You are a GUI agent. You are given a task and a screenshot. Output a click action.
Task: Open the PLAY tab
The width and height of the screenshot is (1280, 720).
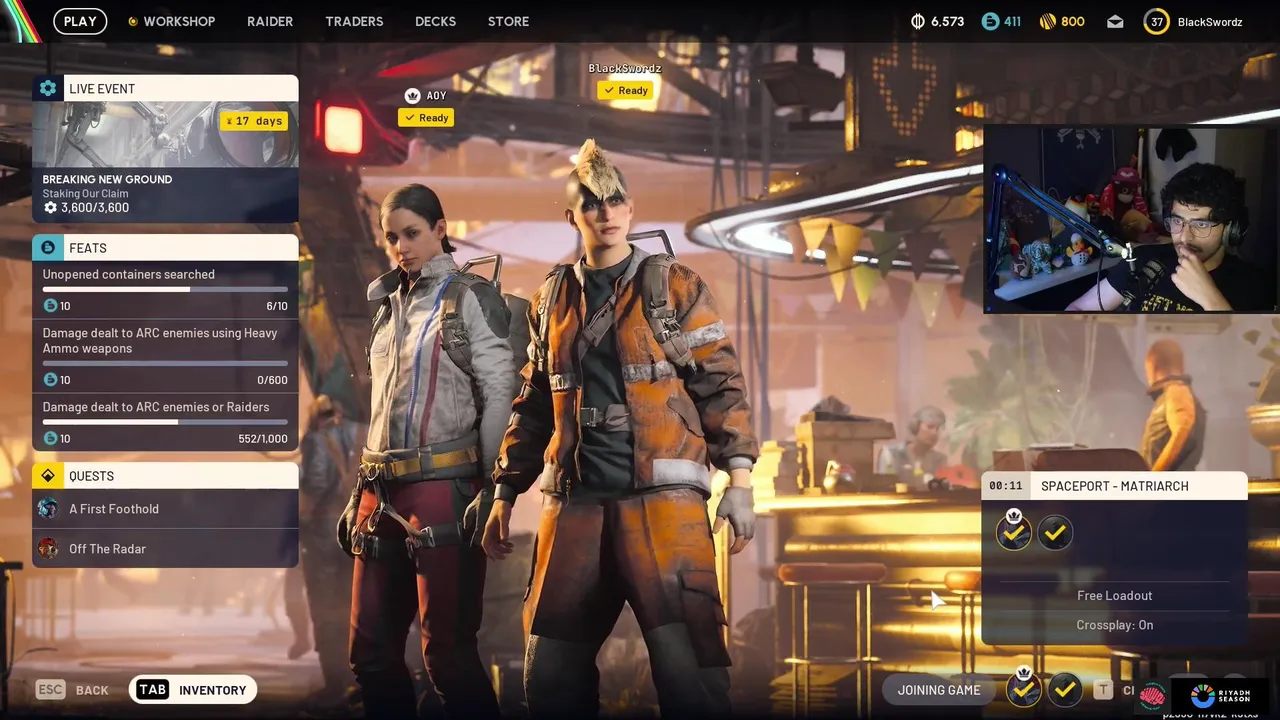click(80, 21)
